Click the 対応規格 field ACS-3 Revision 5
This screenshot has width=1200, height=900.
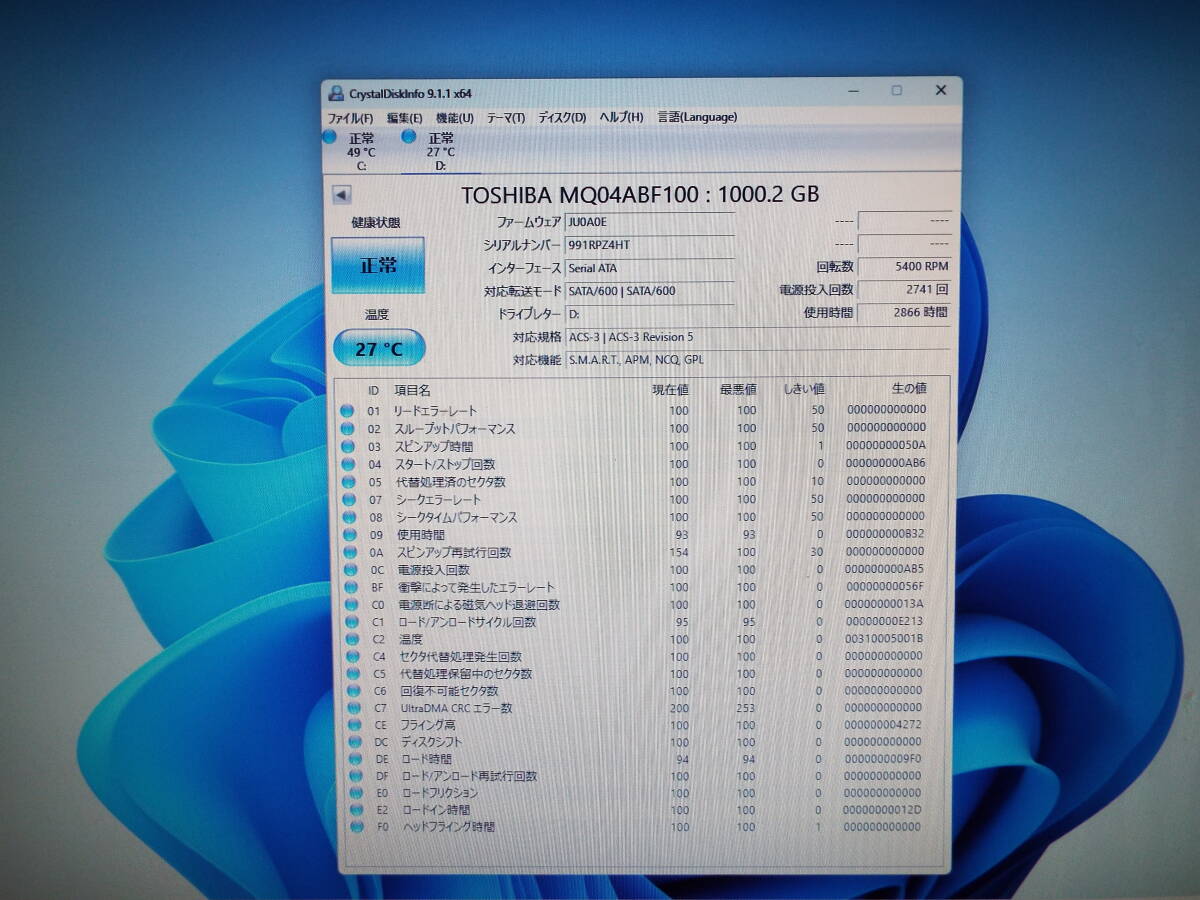click(757, 337)
